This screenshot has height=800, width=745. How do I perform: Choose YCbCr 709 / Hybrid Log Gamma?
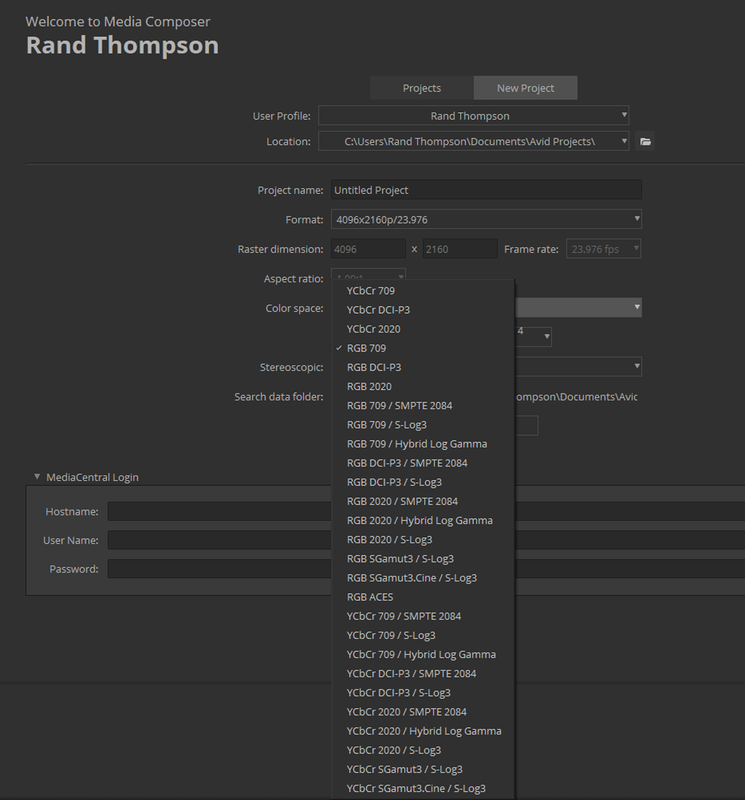pyautogui.click(x=423, y=654)
